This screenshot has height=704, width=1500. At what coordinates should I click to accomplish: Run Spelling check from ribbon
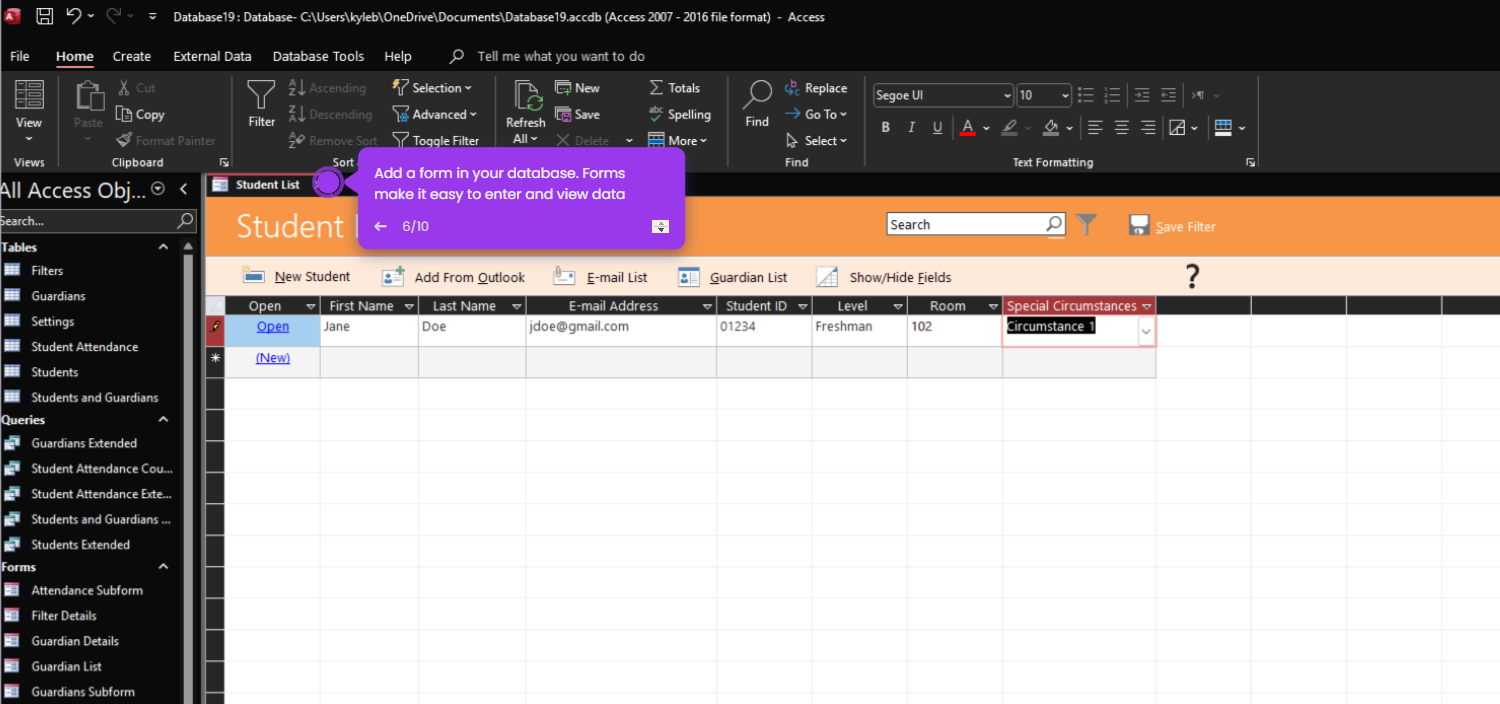[679, 114]
